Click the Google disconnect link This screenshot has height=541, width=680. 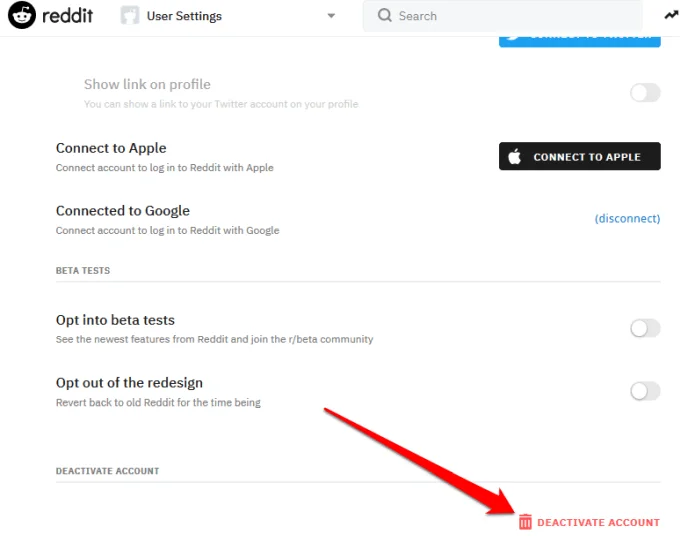pos(627,218)
